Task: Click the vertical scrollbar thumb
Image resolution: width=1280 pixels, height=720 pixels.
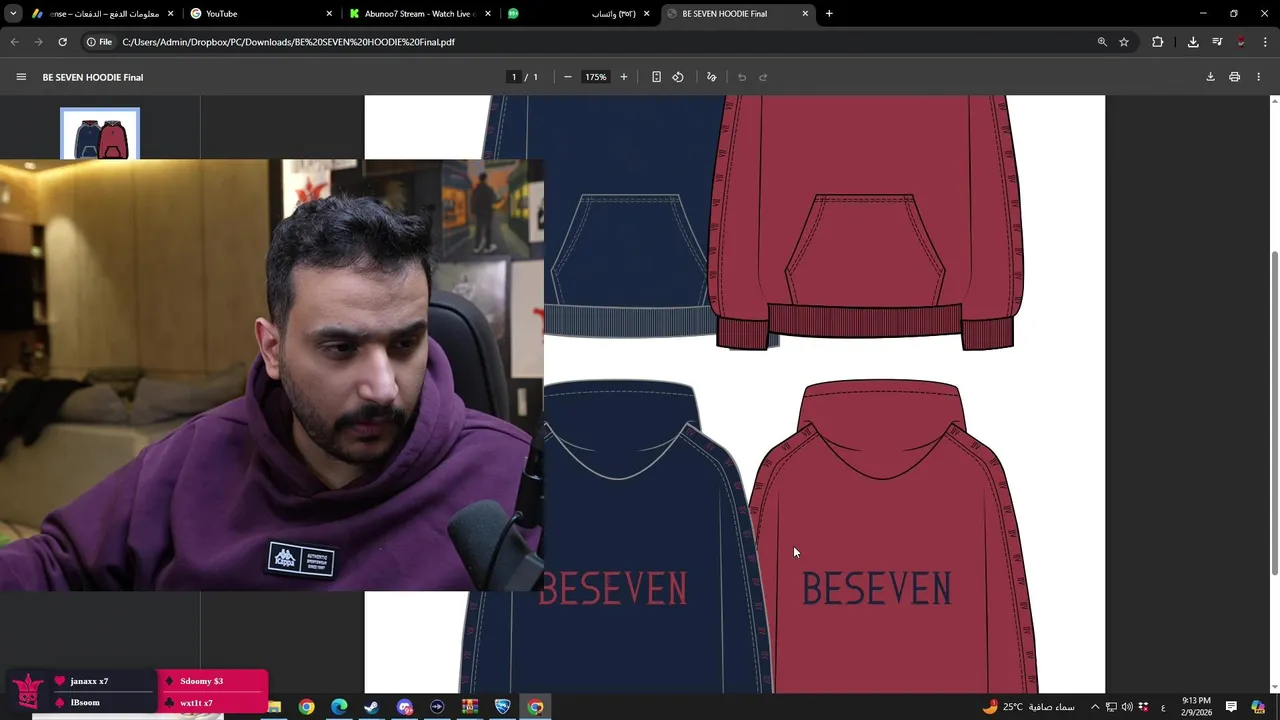Action: pyautogui.click(x=1274, y=412)
